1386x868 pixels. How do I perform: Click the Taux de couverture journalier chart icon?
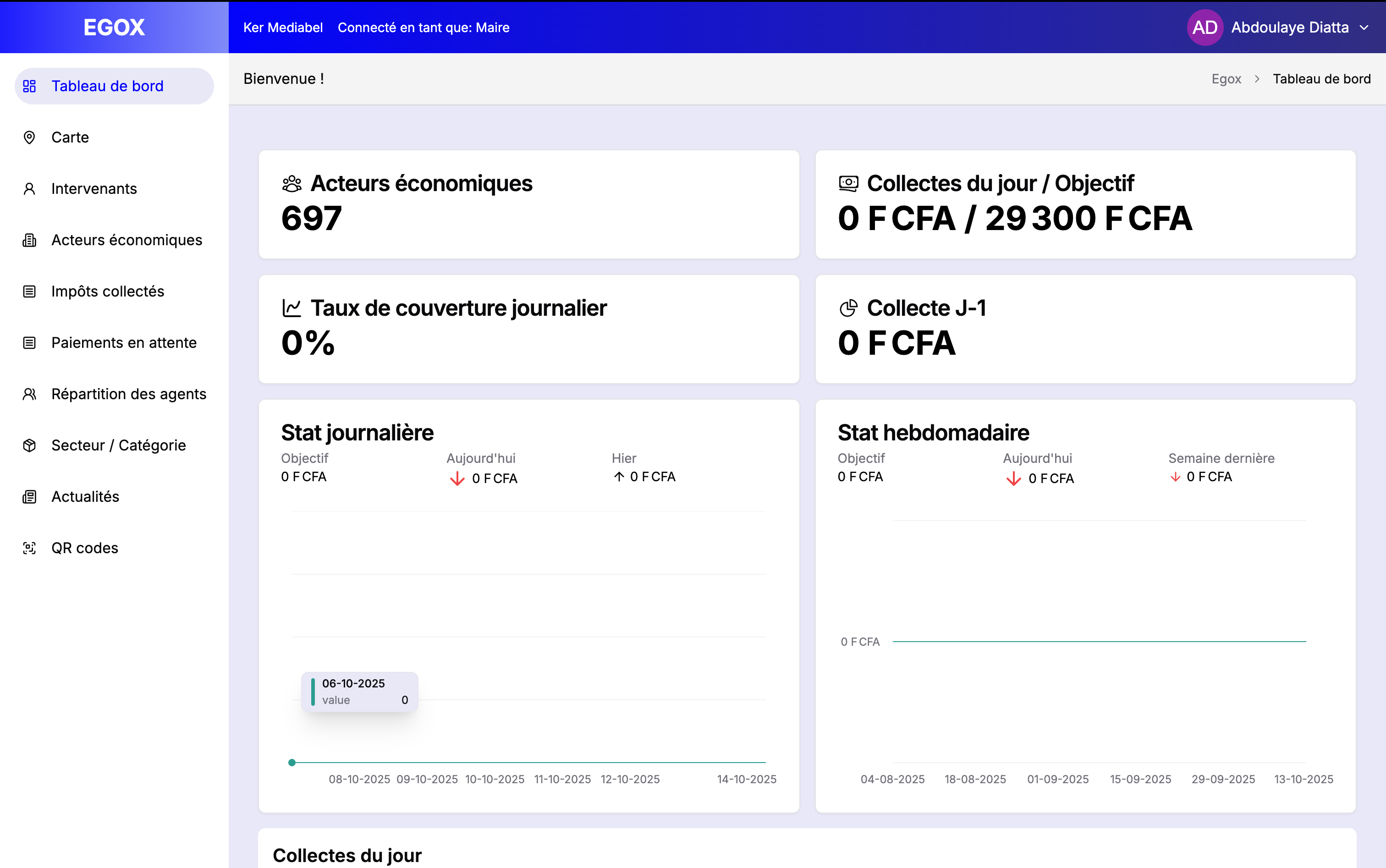pyautogui.click(x=291, y=308)
